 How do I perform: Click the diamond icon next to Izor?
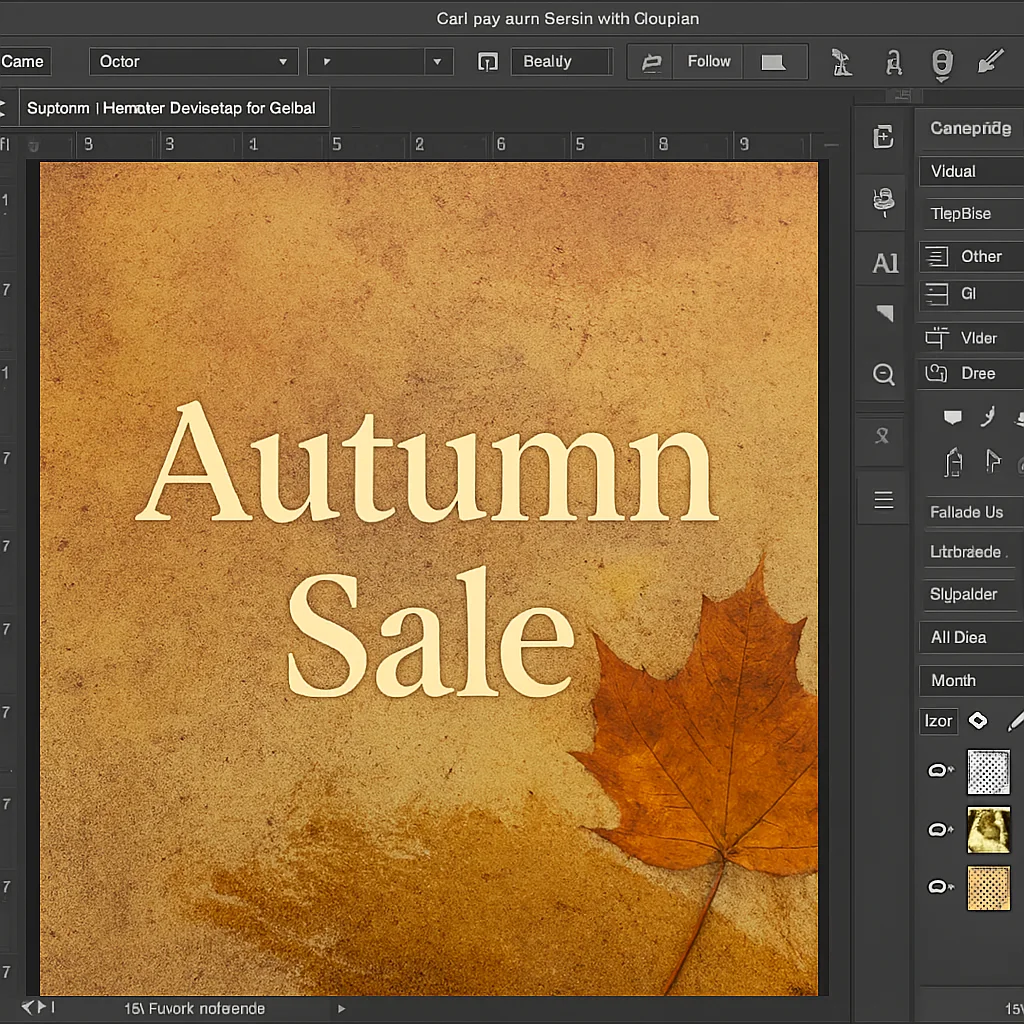(x=977, y=721)
